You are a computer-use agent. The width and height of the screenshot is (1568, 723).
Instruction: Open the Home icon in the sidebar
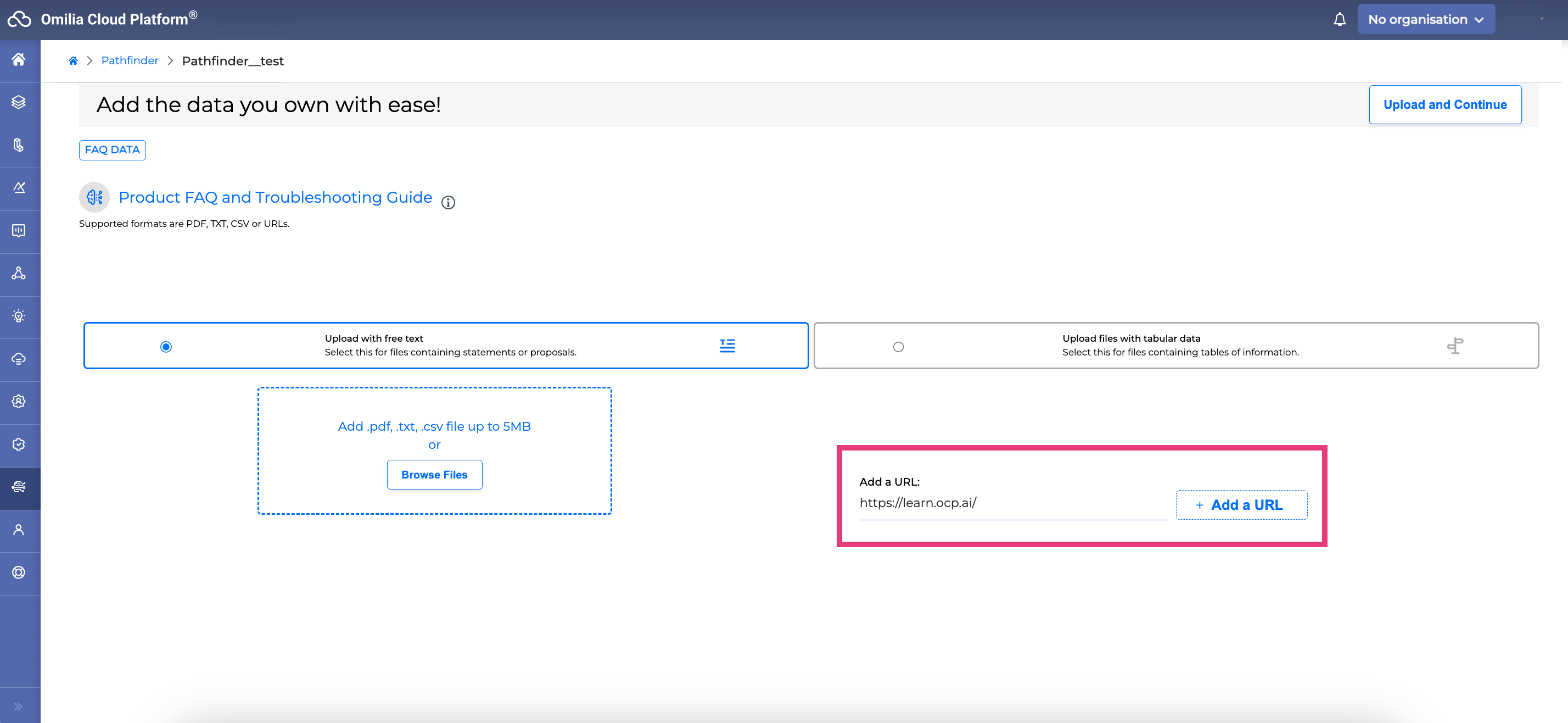tap(19, 60)
